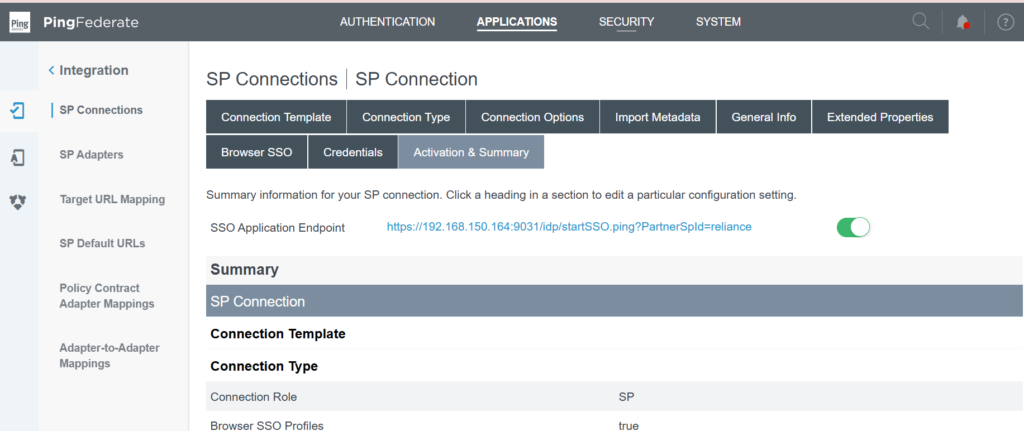Click SSO Application Endpoint label
1024x431 pixels.
point(278,228)
